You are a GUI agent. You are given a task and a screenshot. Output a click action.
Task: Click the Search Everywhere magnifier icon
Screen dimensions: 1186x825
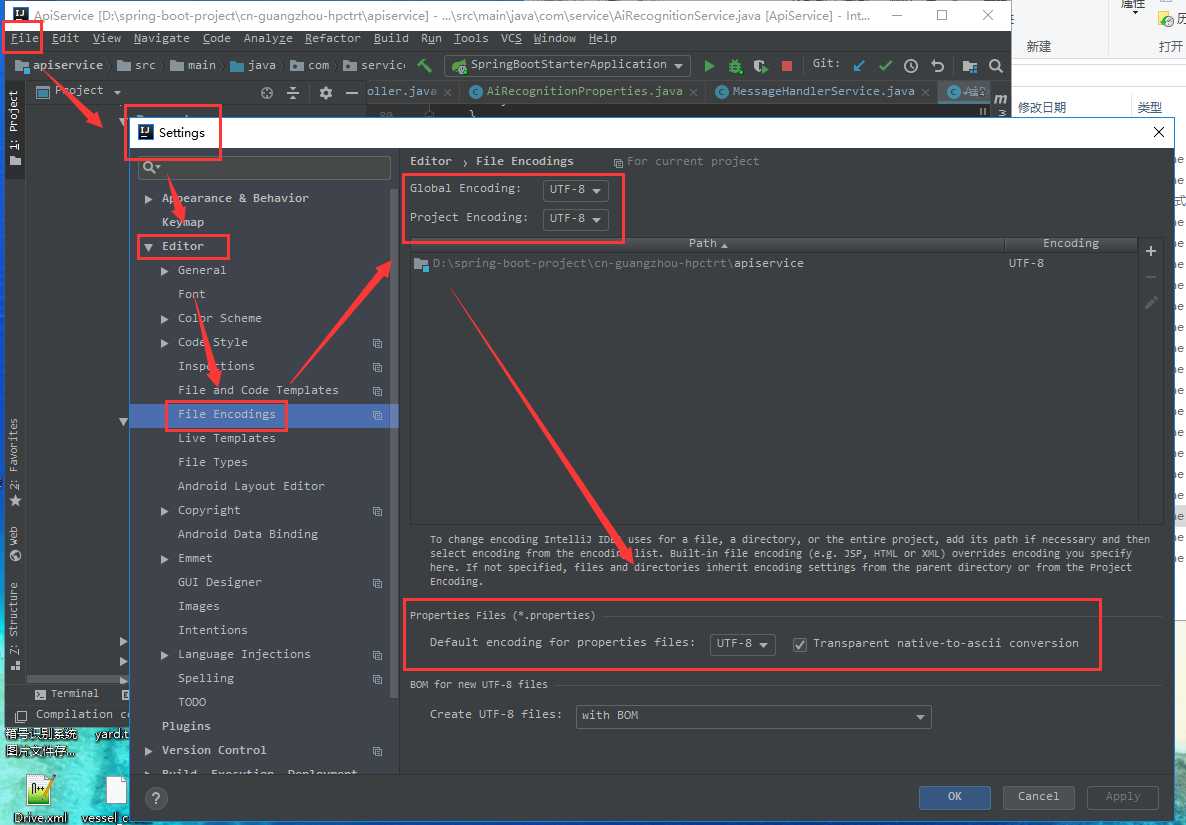996,66
